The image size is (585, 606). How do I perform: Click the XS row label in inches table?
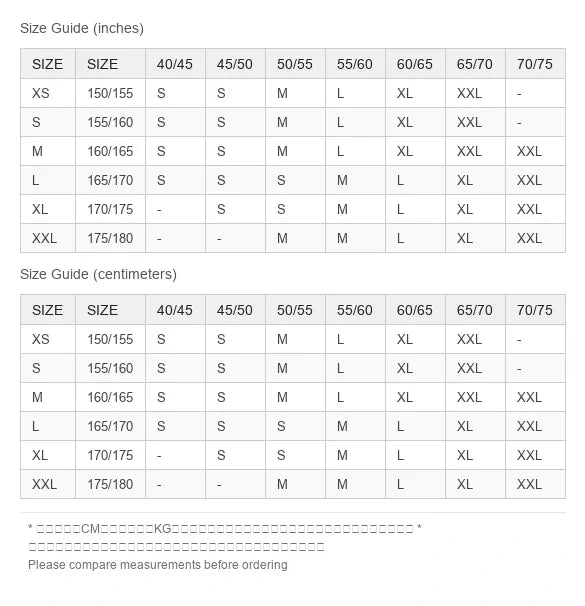click(x=48, y=93)
